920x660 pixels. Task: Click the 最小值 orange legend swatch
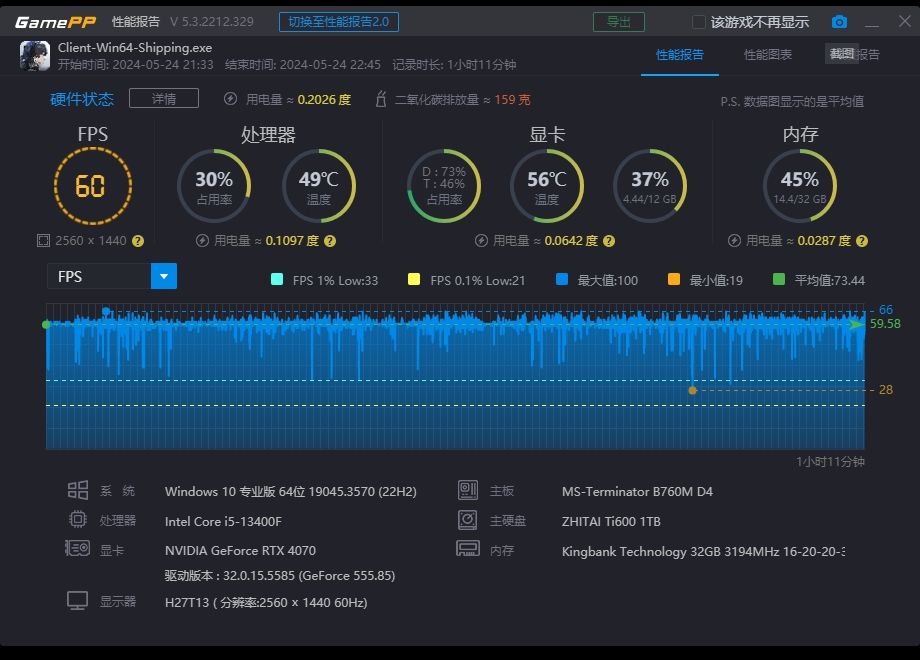[674, 279]
